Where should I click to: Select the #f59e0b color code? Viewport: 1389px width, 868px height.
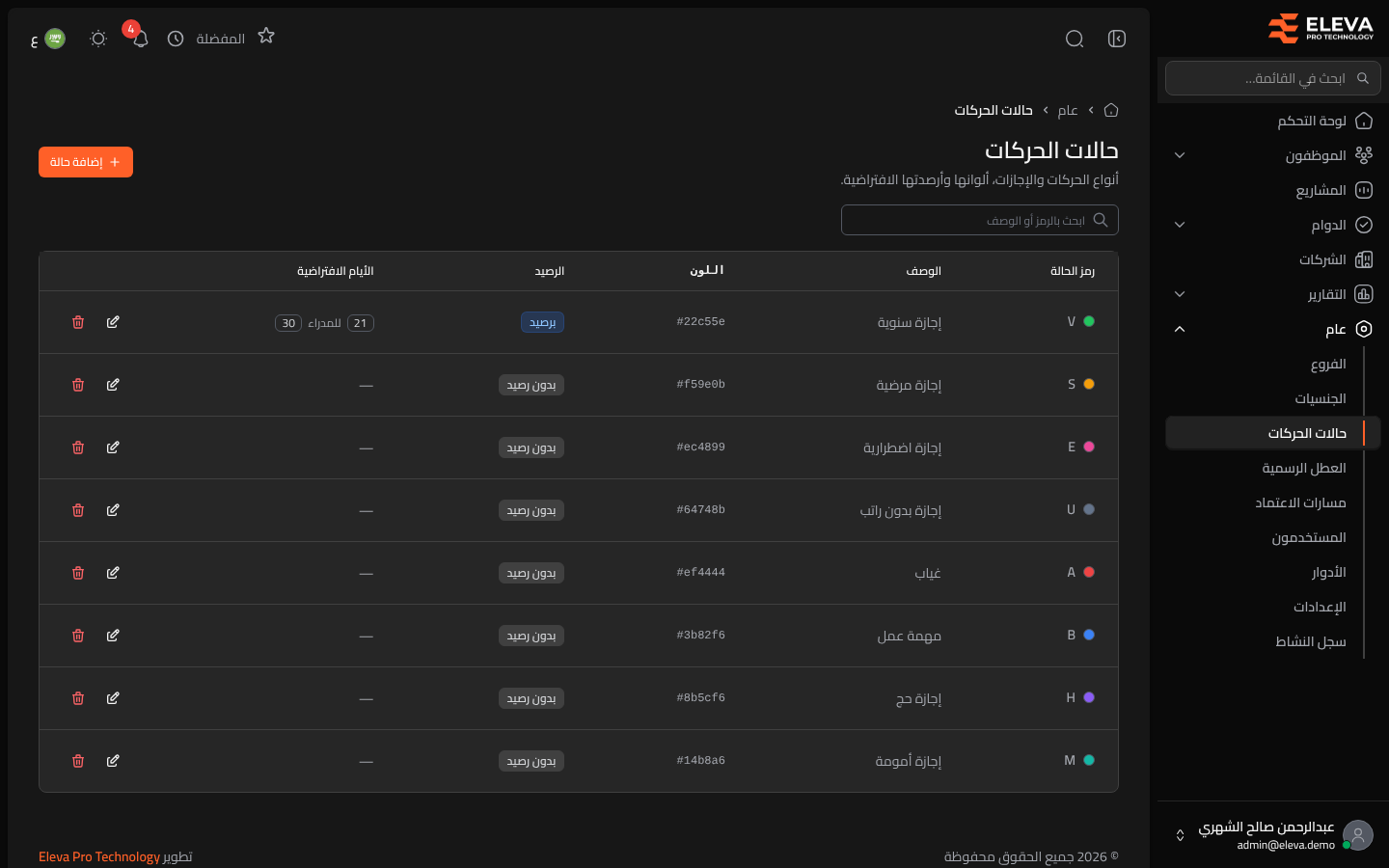[x=701, y=384]
